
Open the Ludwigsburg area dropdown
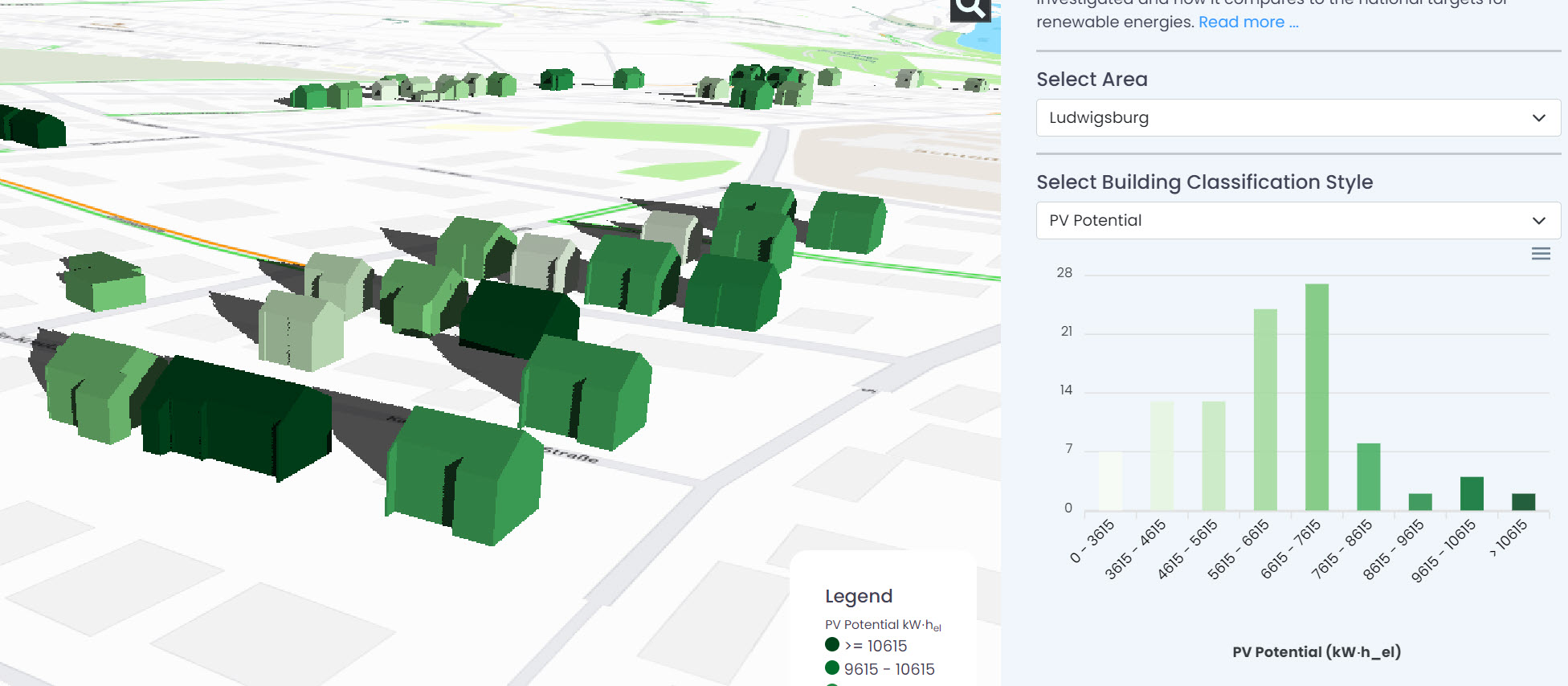[x=1298, y=118]
